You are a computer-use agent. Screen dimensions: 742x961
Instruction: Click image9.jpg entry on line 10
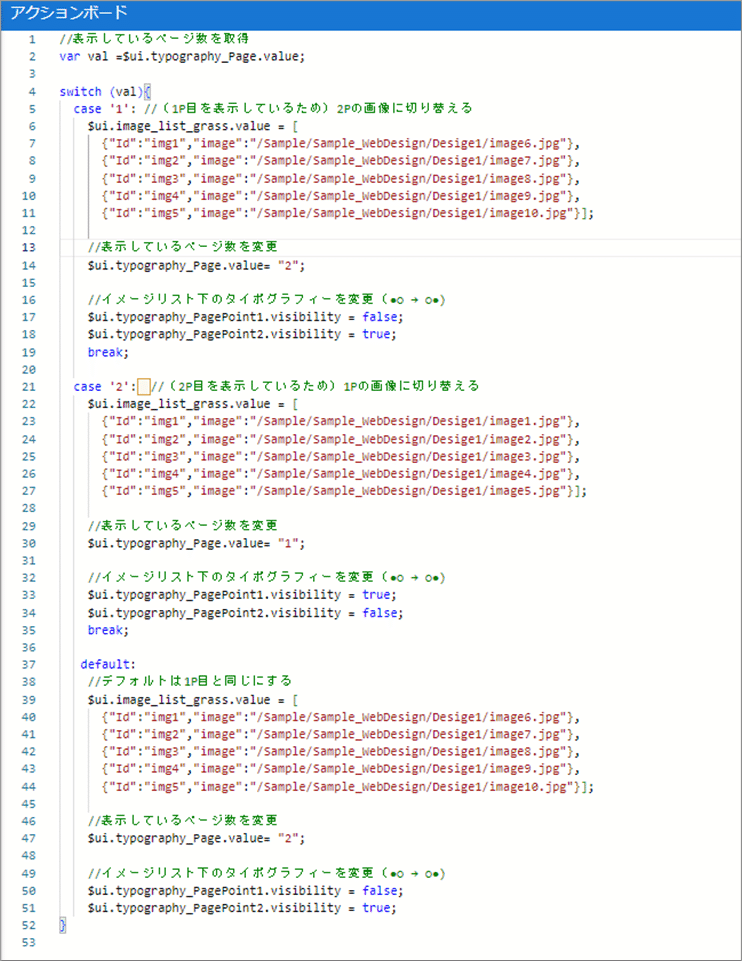(341, 196)
